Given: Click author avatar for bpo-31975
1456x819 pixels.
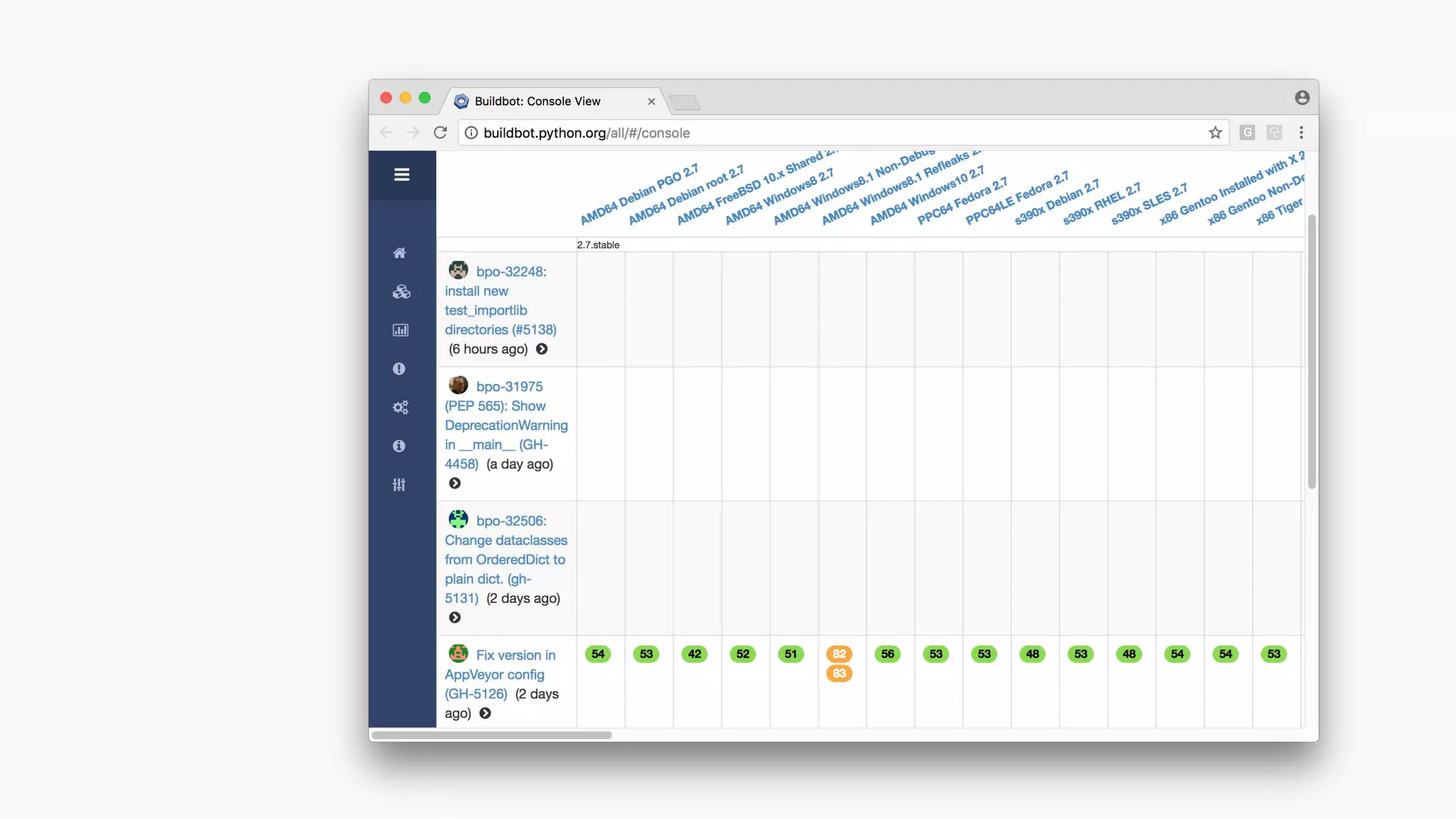Looking at the screenshot, I should pyautogui.click(x=459, y=385).
